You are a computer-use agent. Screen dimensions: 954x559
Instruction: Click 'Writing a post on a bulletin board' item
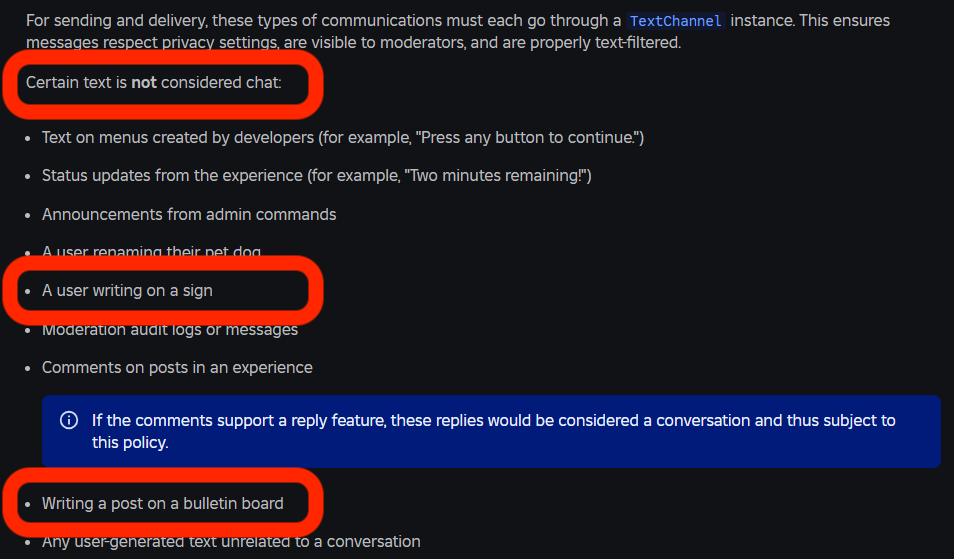click(x=162, y=504)
